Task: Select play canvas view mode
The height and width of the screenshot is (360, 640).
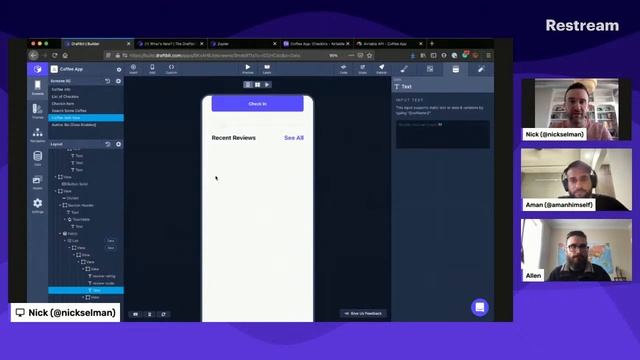Action: point(267,84)
